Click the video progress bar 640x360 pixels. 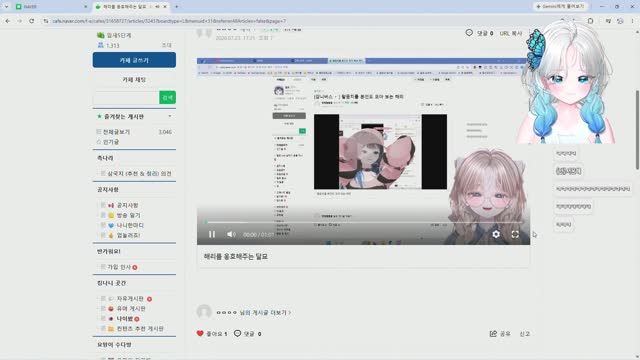click(x=363, y=222)
